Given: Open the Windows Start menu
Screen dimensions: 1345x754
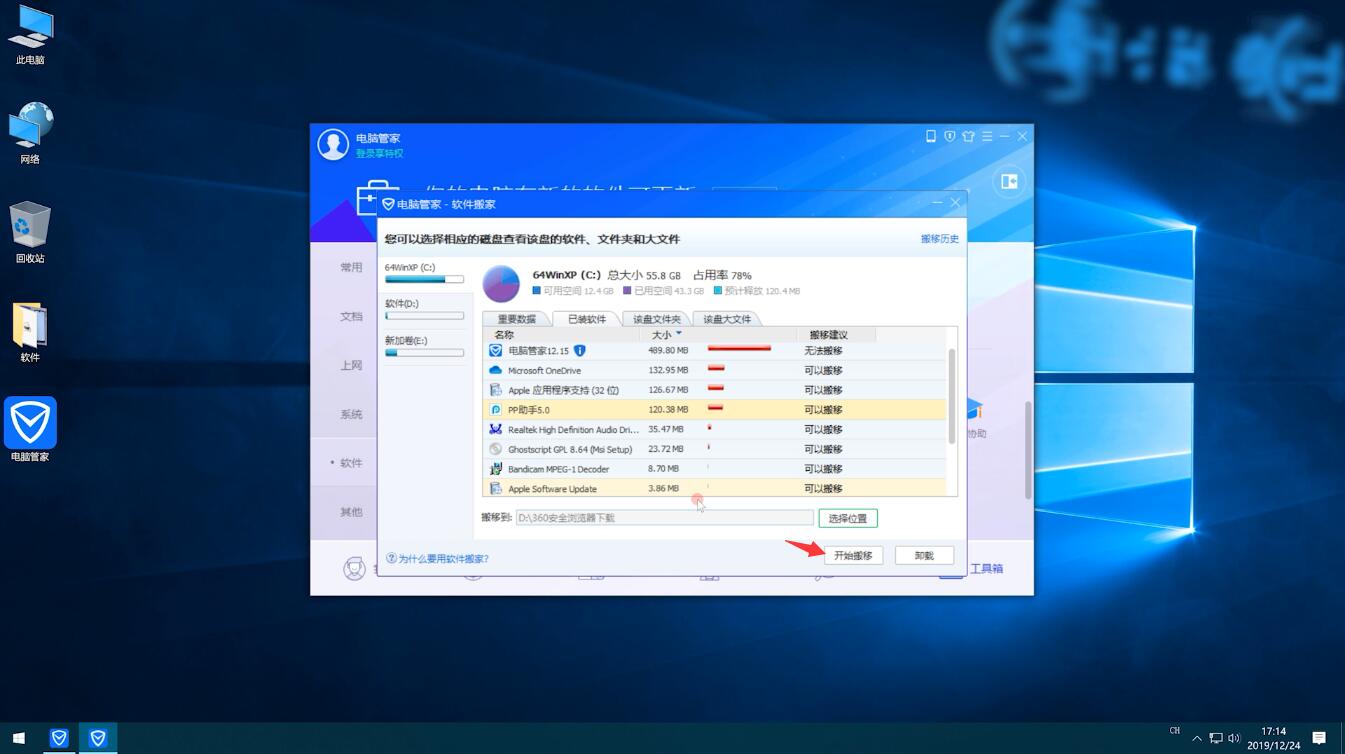Looking at the screenshot, I should click(x=19, y=738).
